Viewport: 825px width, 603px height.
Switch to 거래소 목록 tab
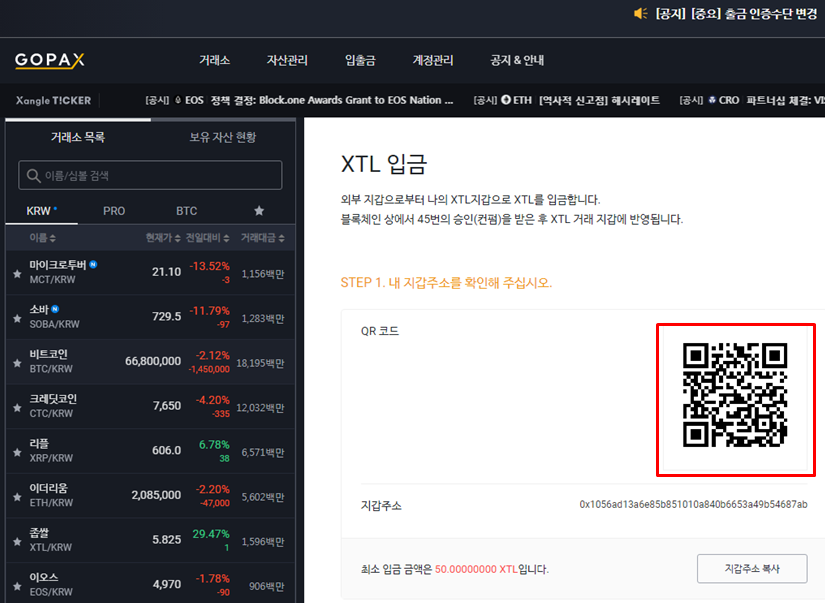pos(78,137)
